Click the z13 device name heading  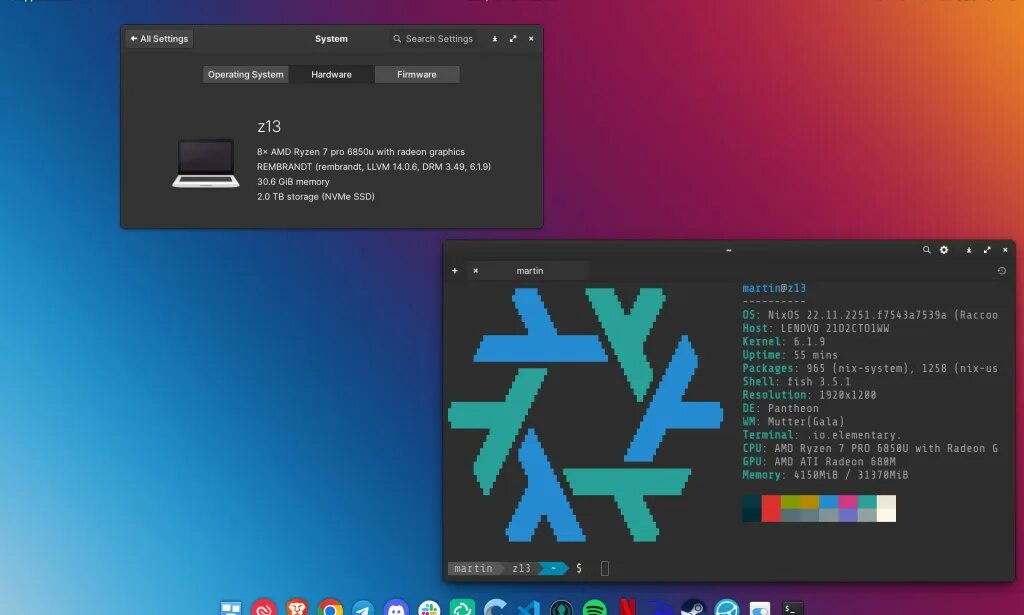269,126
